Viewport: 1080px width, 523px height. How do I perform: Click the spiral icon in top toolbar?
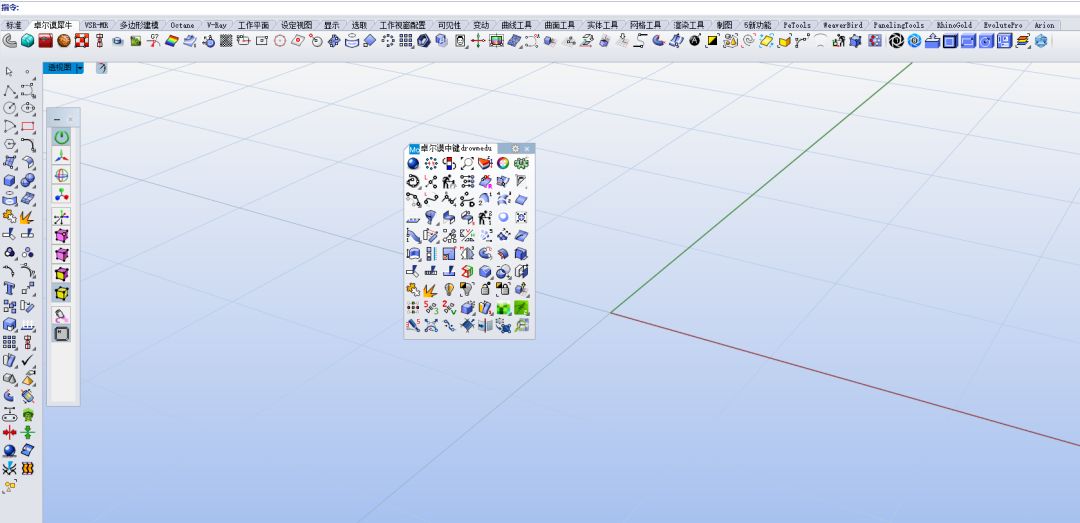pyautogui.click(x=749, y=41)
